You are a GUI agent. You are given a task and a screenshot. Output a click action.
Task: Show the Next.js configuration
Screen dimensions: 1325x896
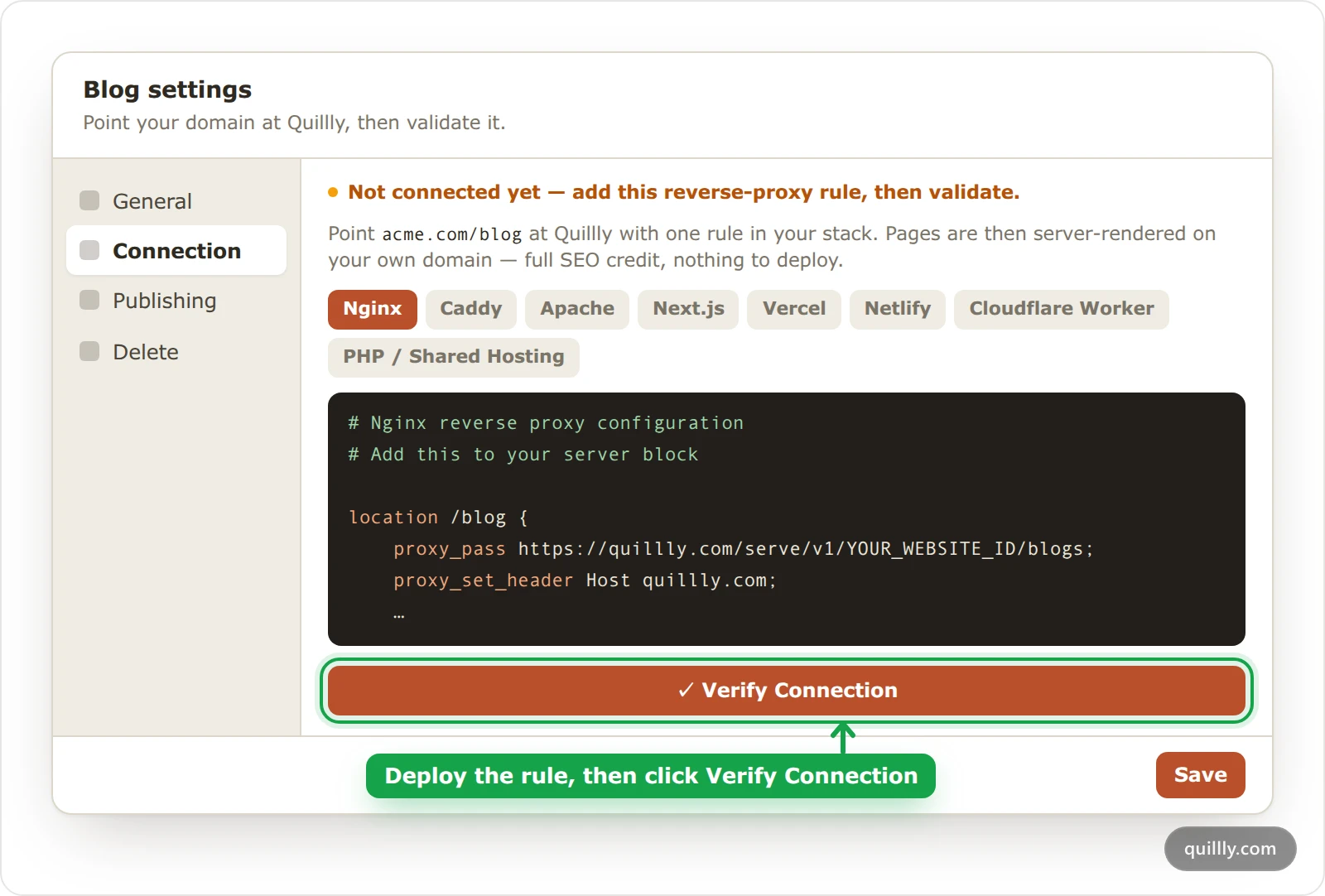(x=688, y=309)
